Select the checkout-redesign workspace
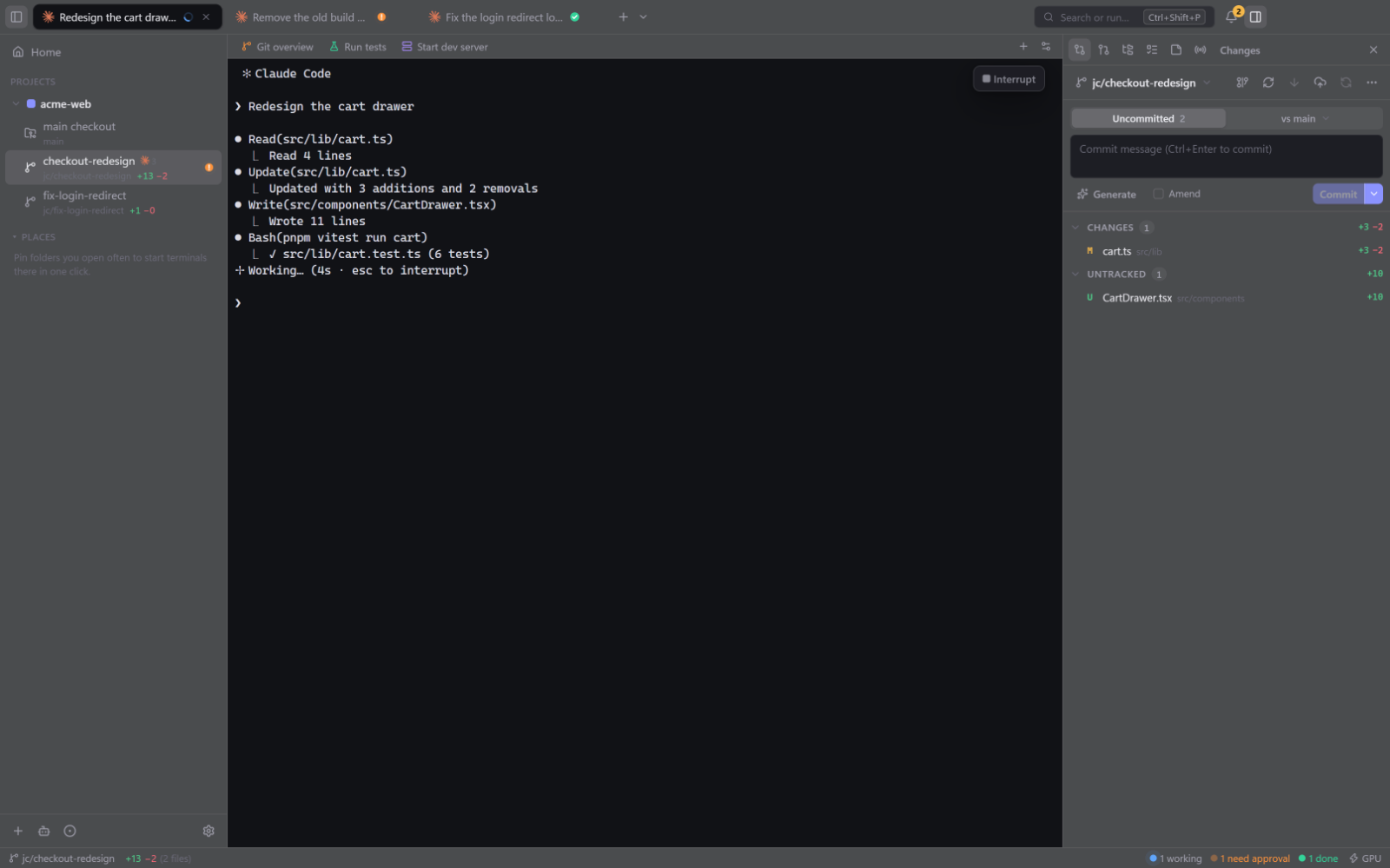Screen dimensions: 1390x868 (x=113, y=168)
